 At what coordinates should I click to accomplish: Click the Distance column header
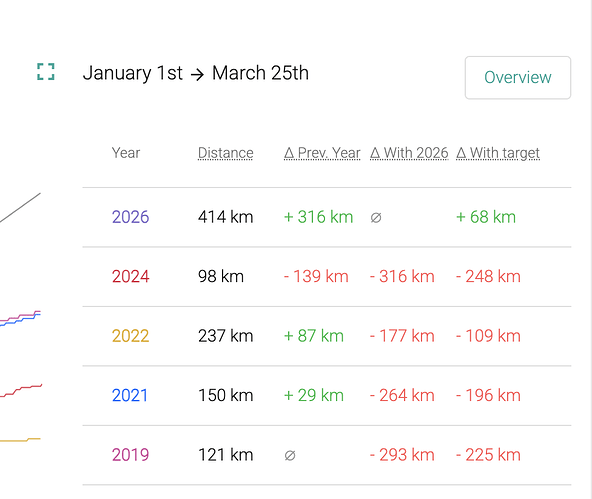(225, 153)
